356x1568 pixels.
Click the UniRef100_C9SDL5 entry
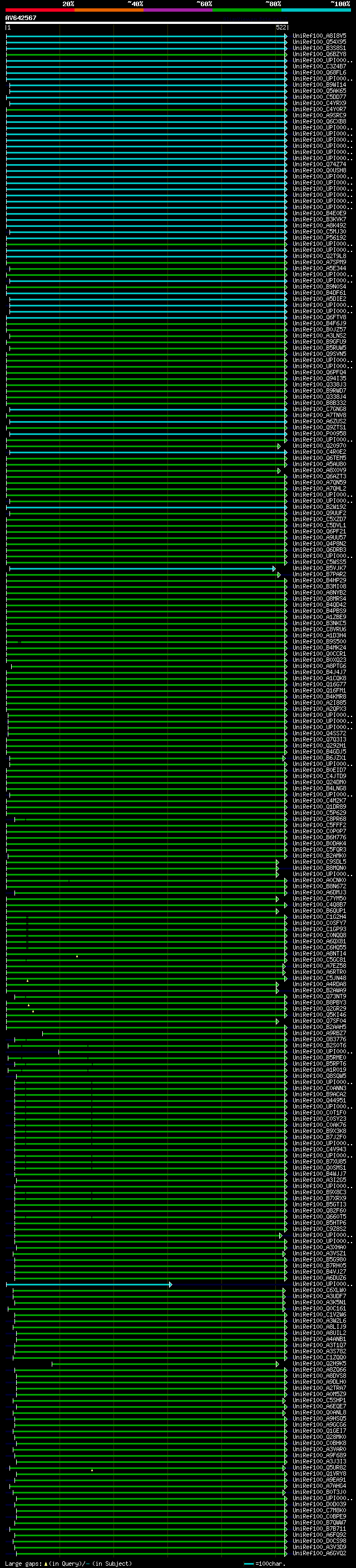tap(319, 862)
